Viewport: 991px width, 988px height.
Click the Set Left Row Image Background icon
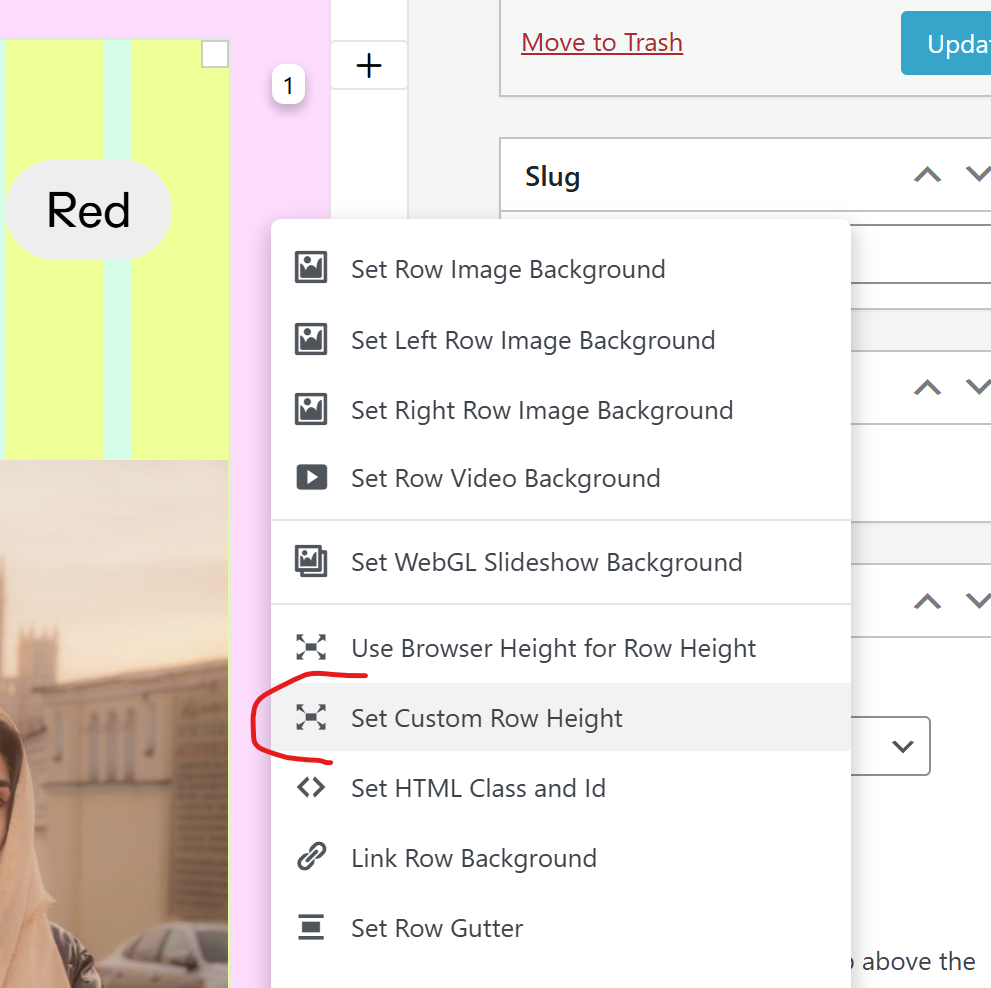tap(311, 339)
